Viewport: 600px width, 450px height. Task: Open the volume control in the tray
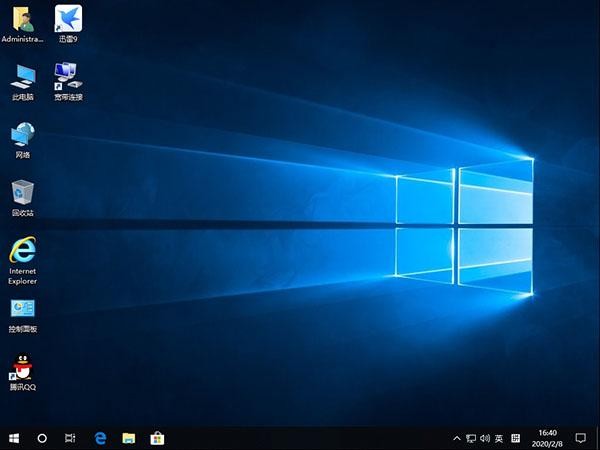[x=485, y=438]
